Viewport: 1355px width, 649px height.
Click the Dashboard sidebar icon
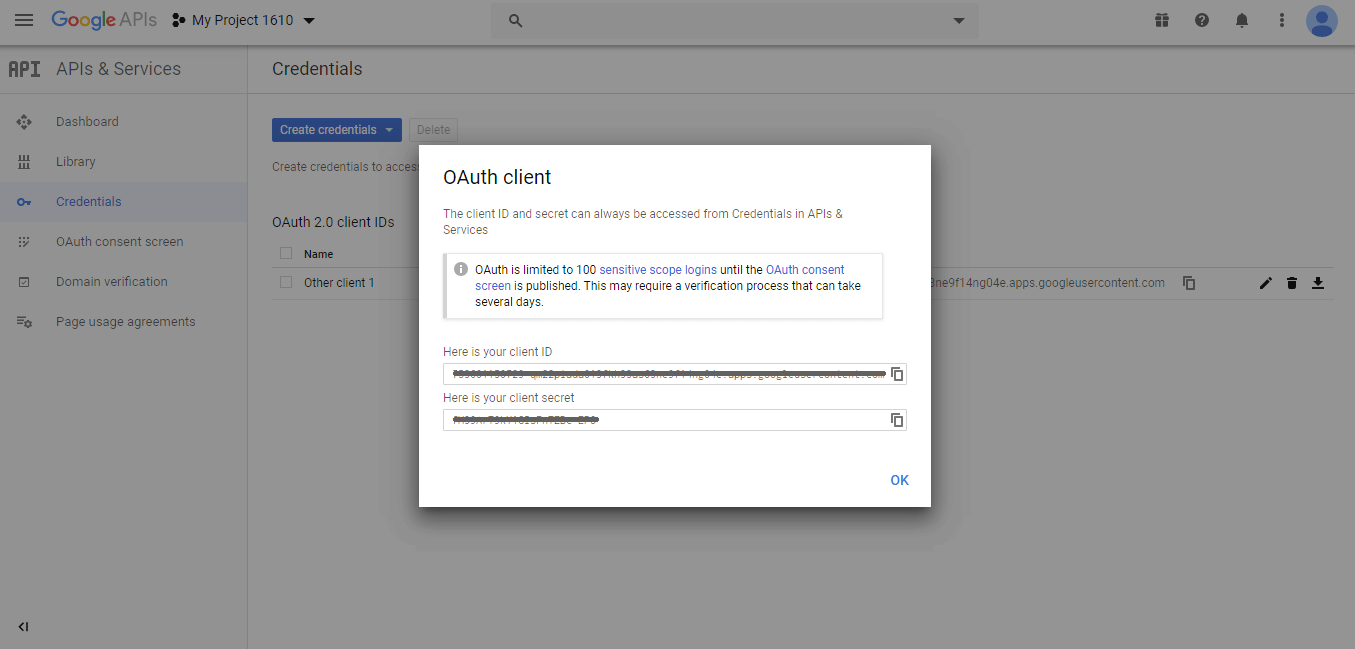point(24,122)
